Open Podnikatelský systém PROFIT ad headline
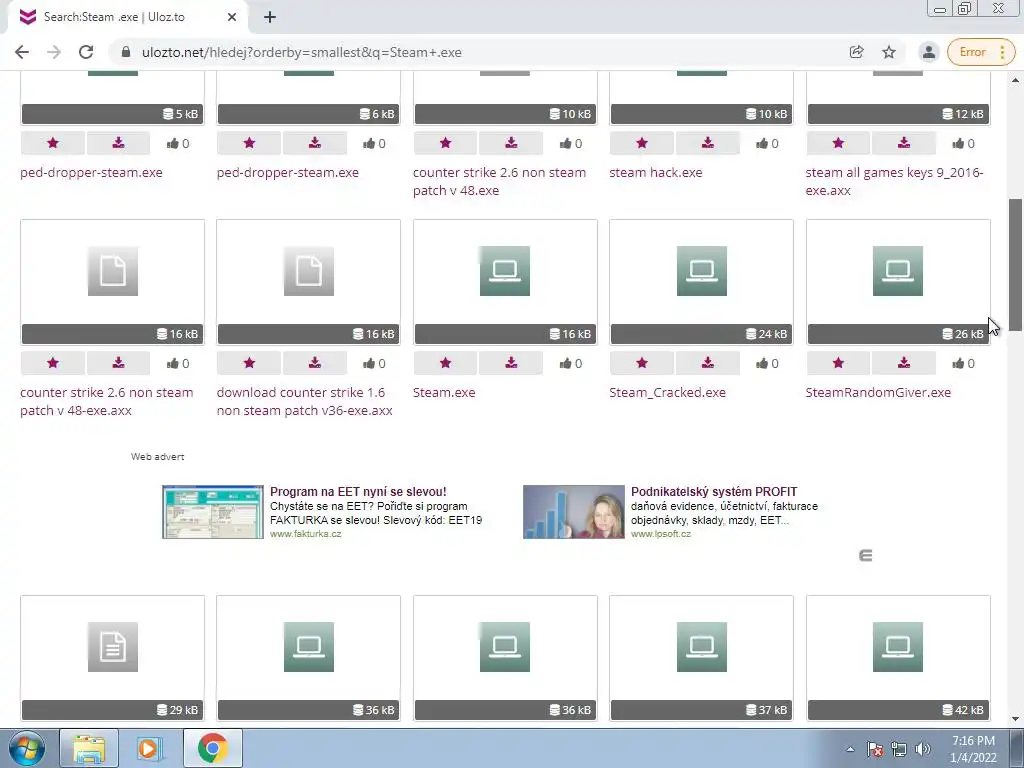The height and width of the screenshot is (768, 1024). click(714, 492)
